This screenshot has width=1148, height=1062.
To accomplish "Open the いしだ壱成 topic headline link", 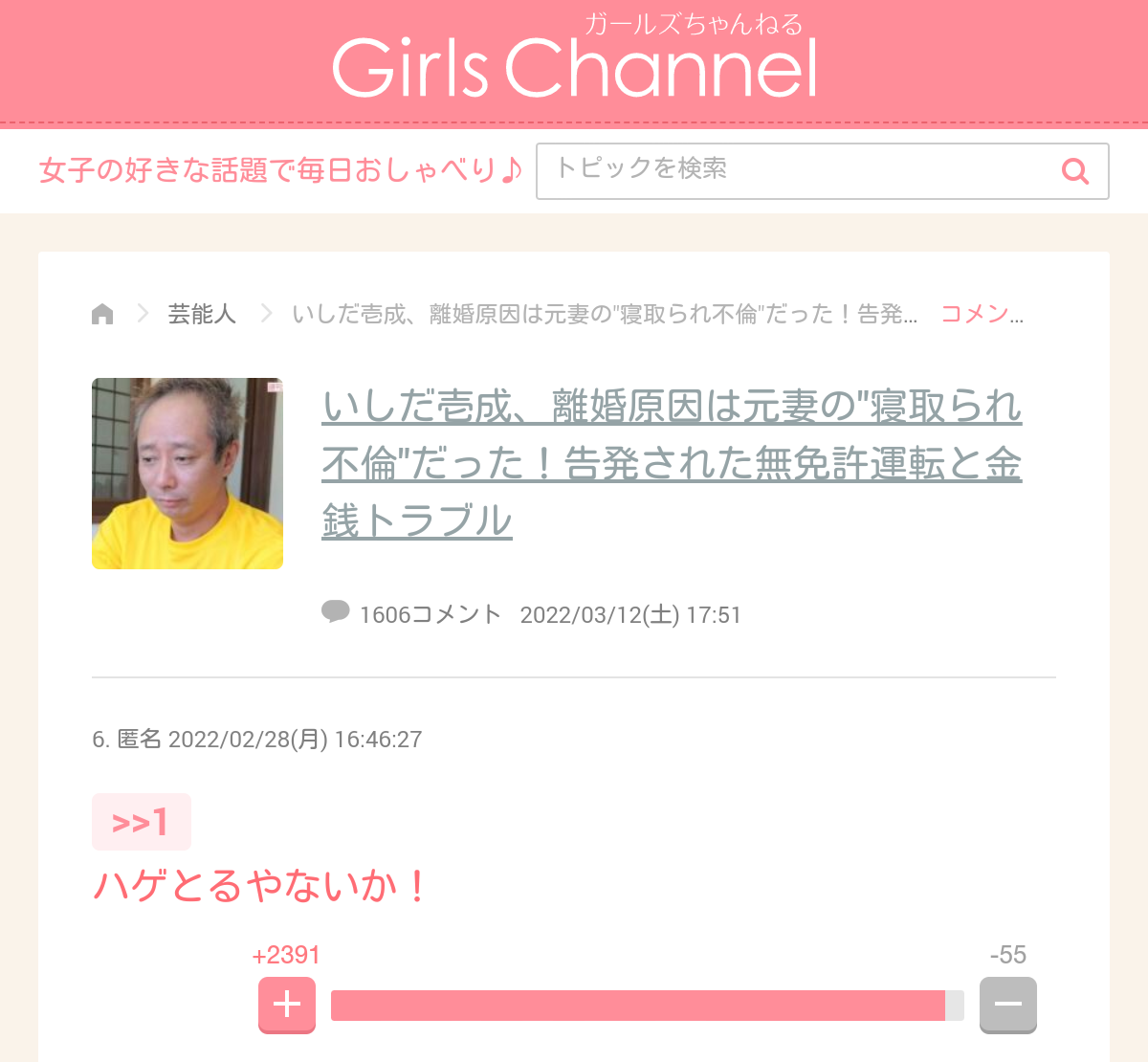I will 672,464.
